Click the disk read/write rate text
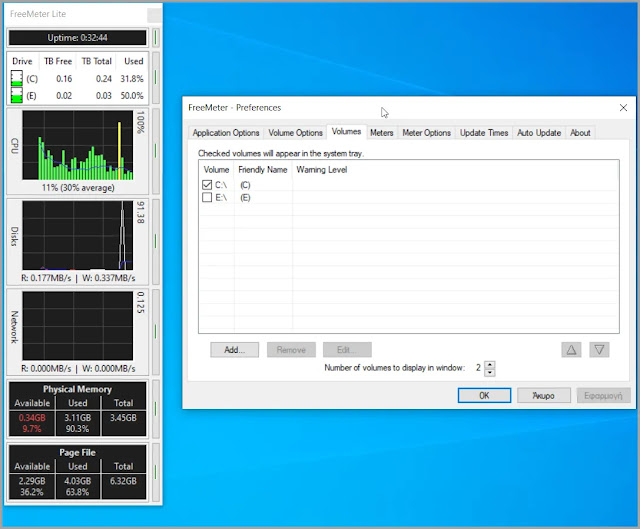640x529 pixels. 78,278
